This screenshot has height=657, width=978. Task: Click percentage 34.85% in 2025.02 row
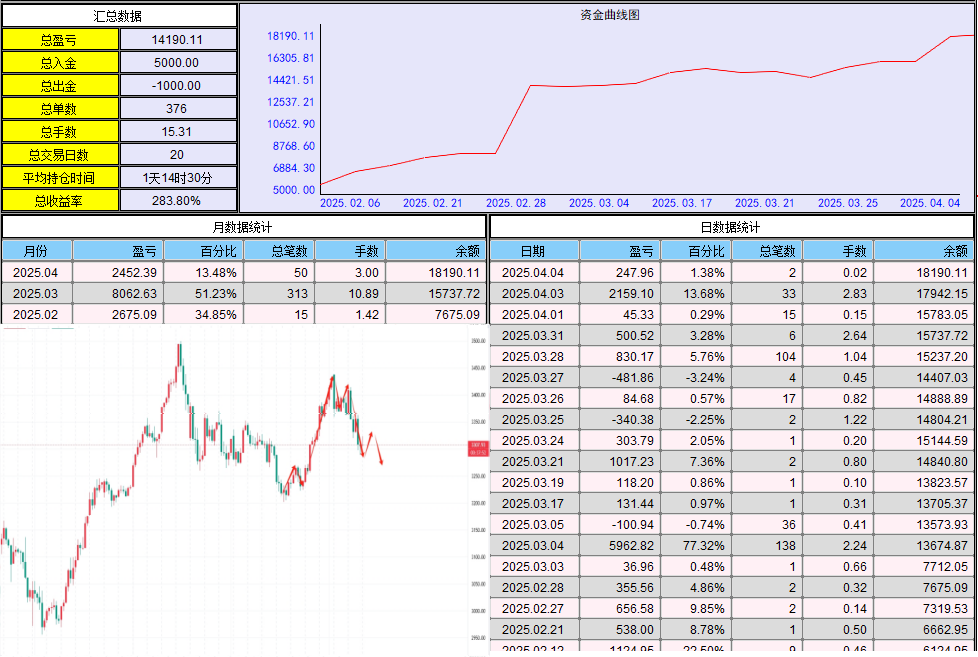(204, 314)
